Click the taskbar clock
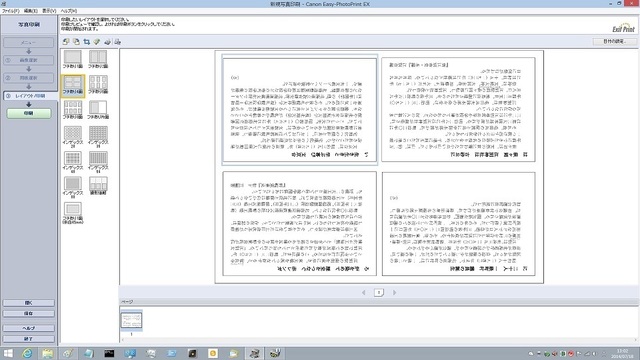640x360 pixels. pos(622,353)
